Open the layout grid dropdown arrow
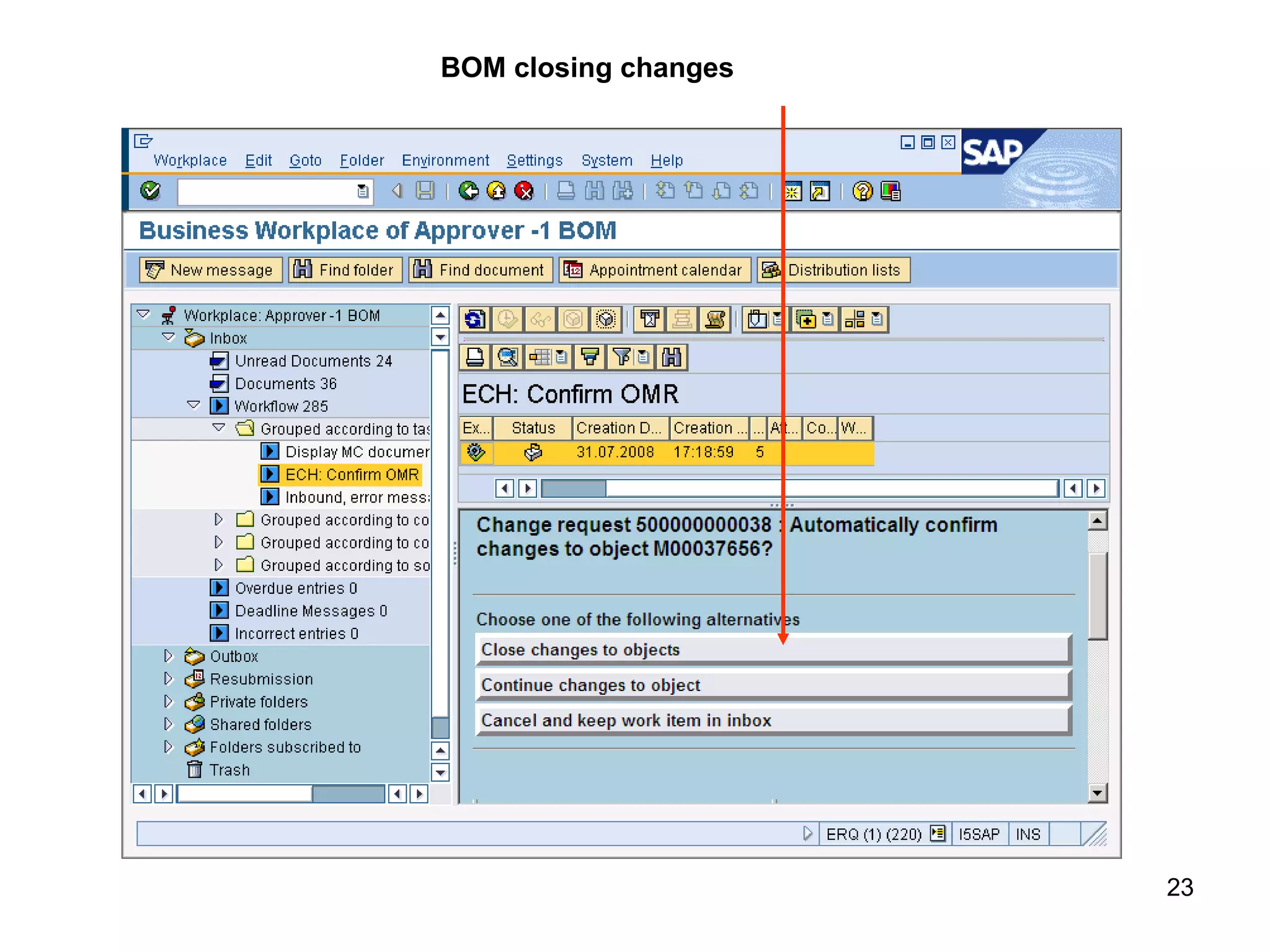 [x=561, y=358]
